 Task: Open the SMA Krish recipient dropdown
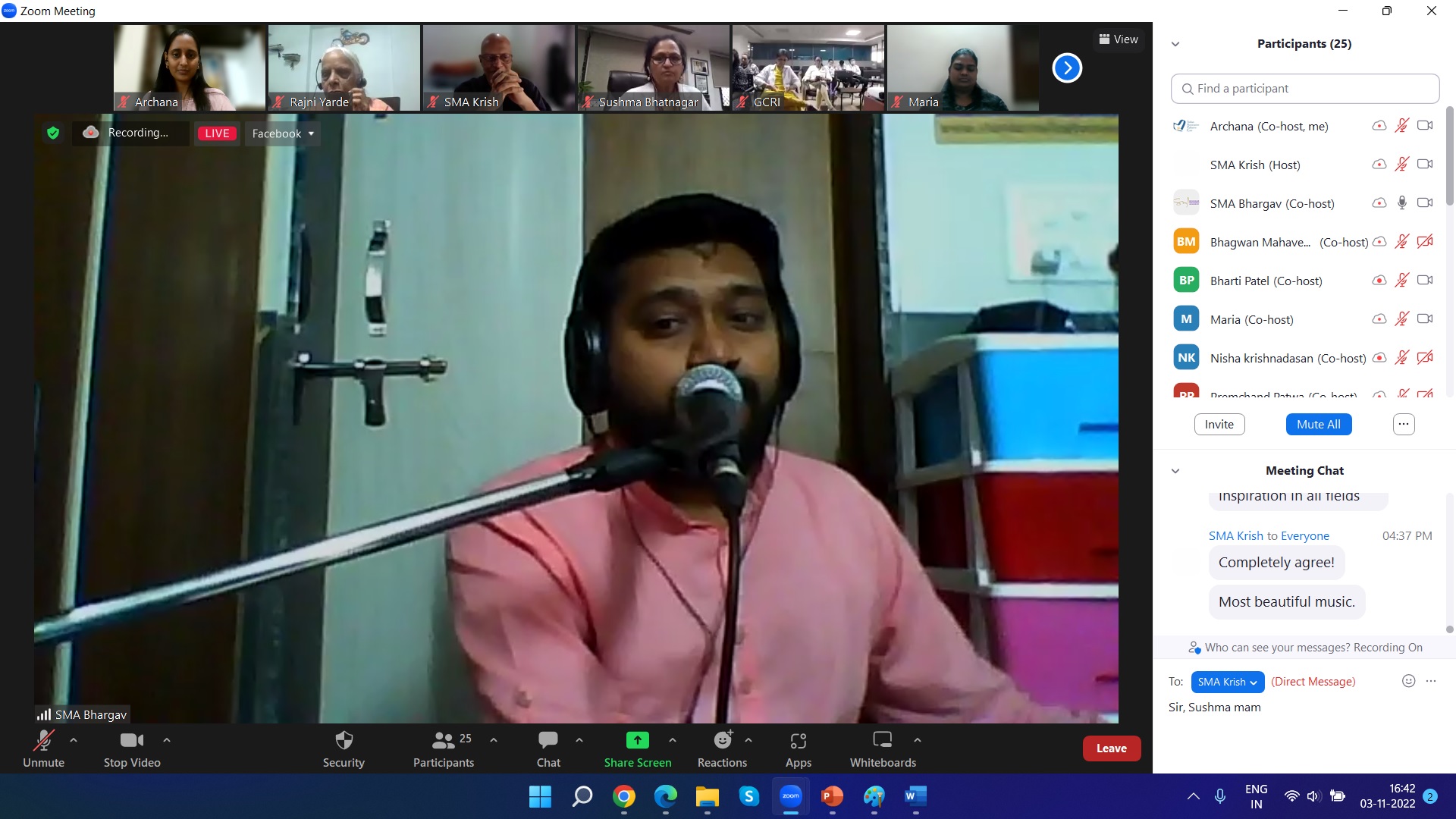(1227, 682)
